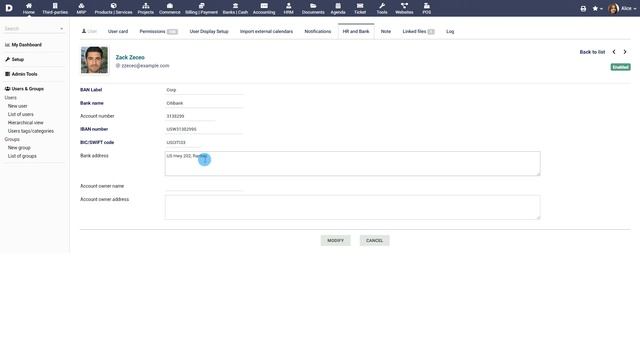Click the Account number input field
Screen dimensions: 640x360
pyautogui.click(x=190, y=116)
